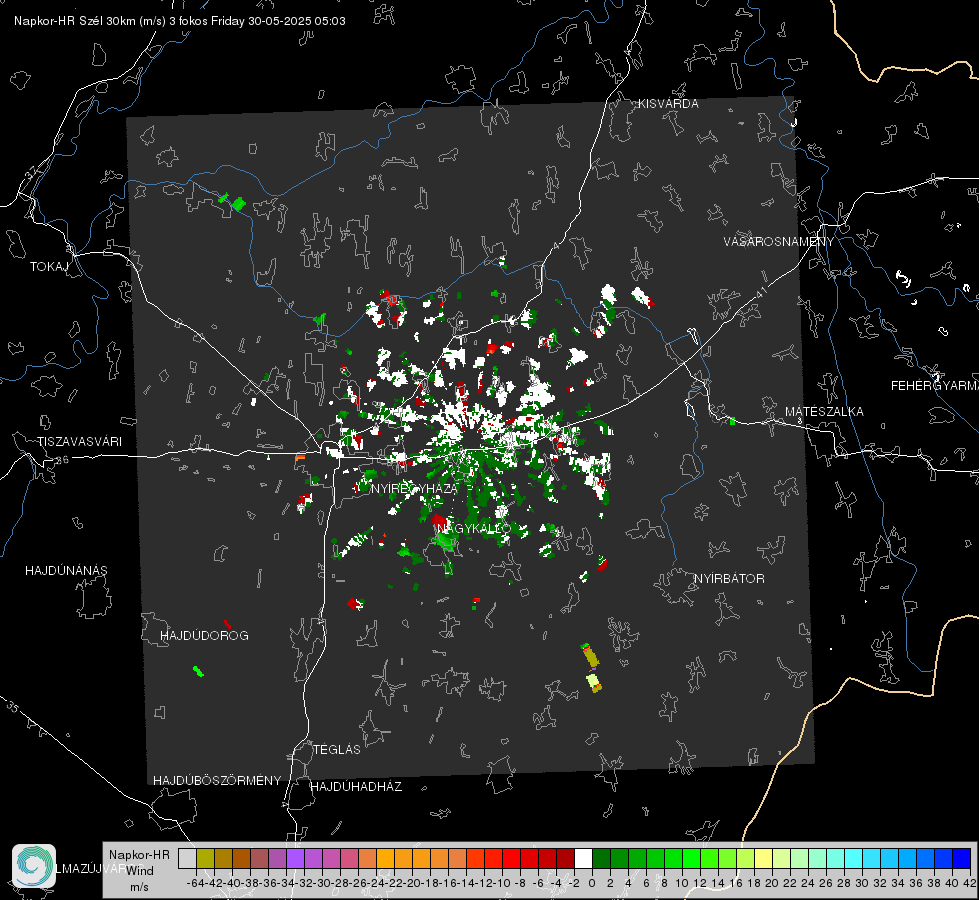Screen dimensions: 979x900
Task: Click the NYÍREGYHÁZA city label
Action: 415,488
